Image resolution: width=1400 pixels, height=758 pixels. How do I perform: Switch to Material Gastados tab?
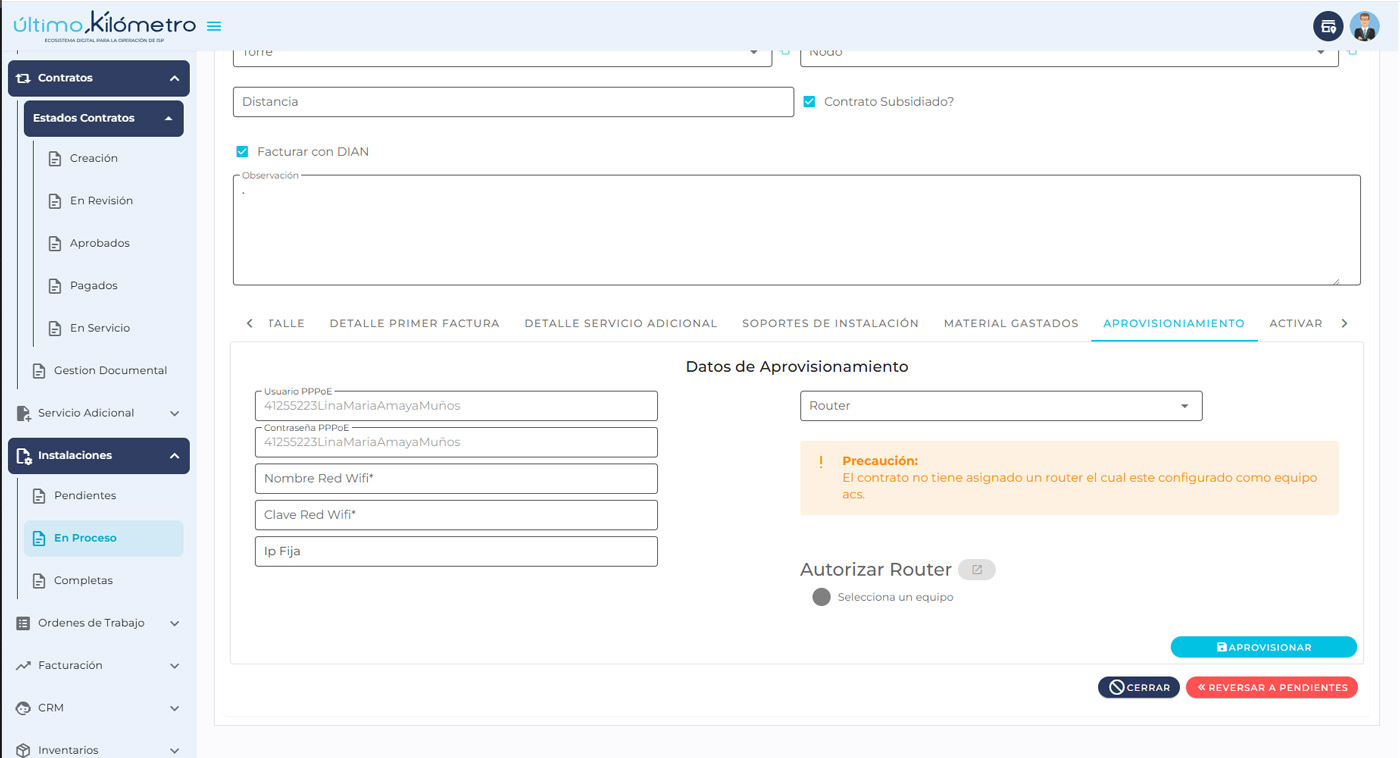(x=1010, y=324)
